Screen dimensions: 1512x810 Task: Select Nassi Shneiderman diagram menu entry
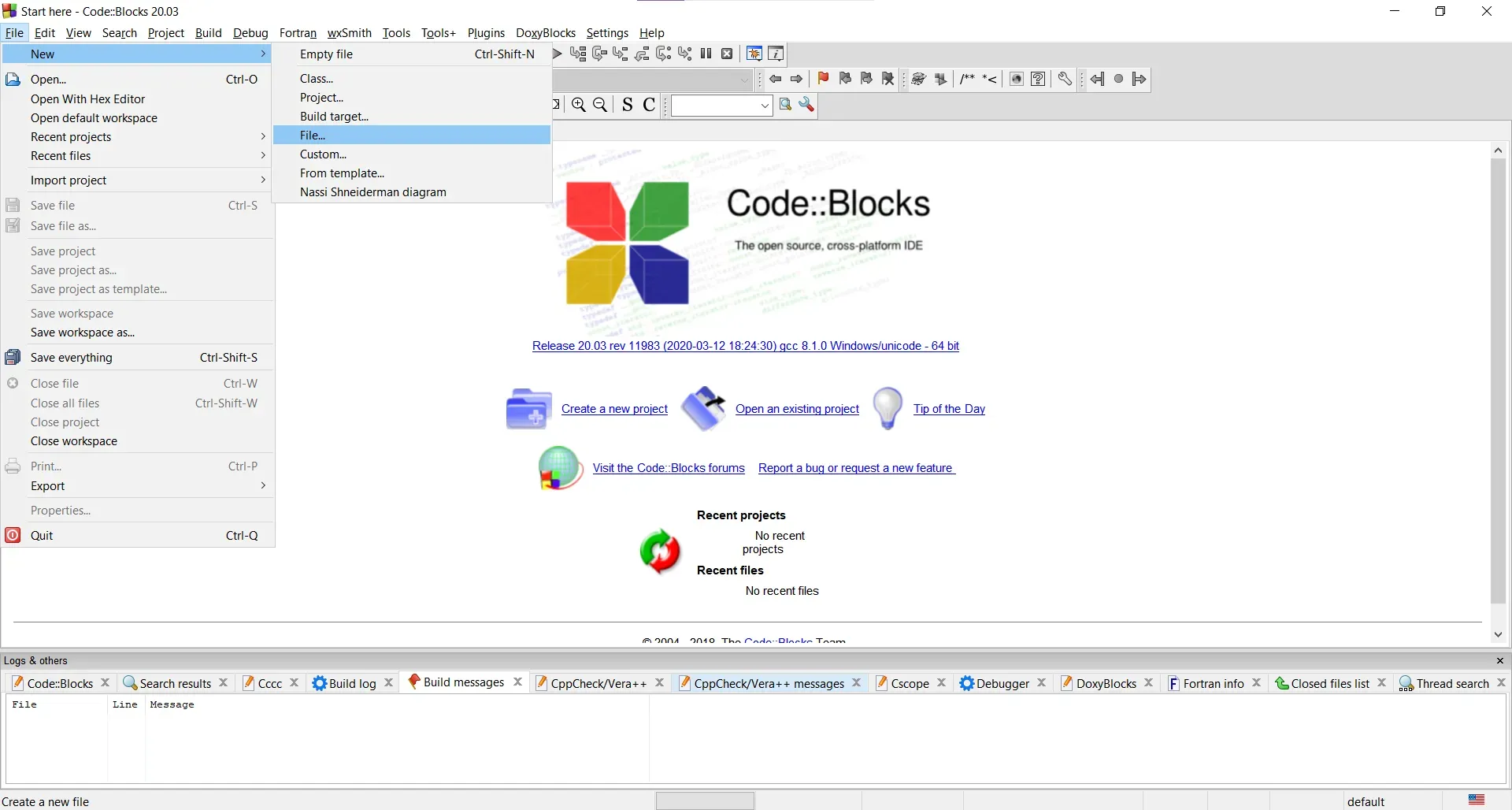(412, 191)
